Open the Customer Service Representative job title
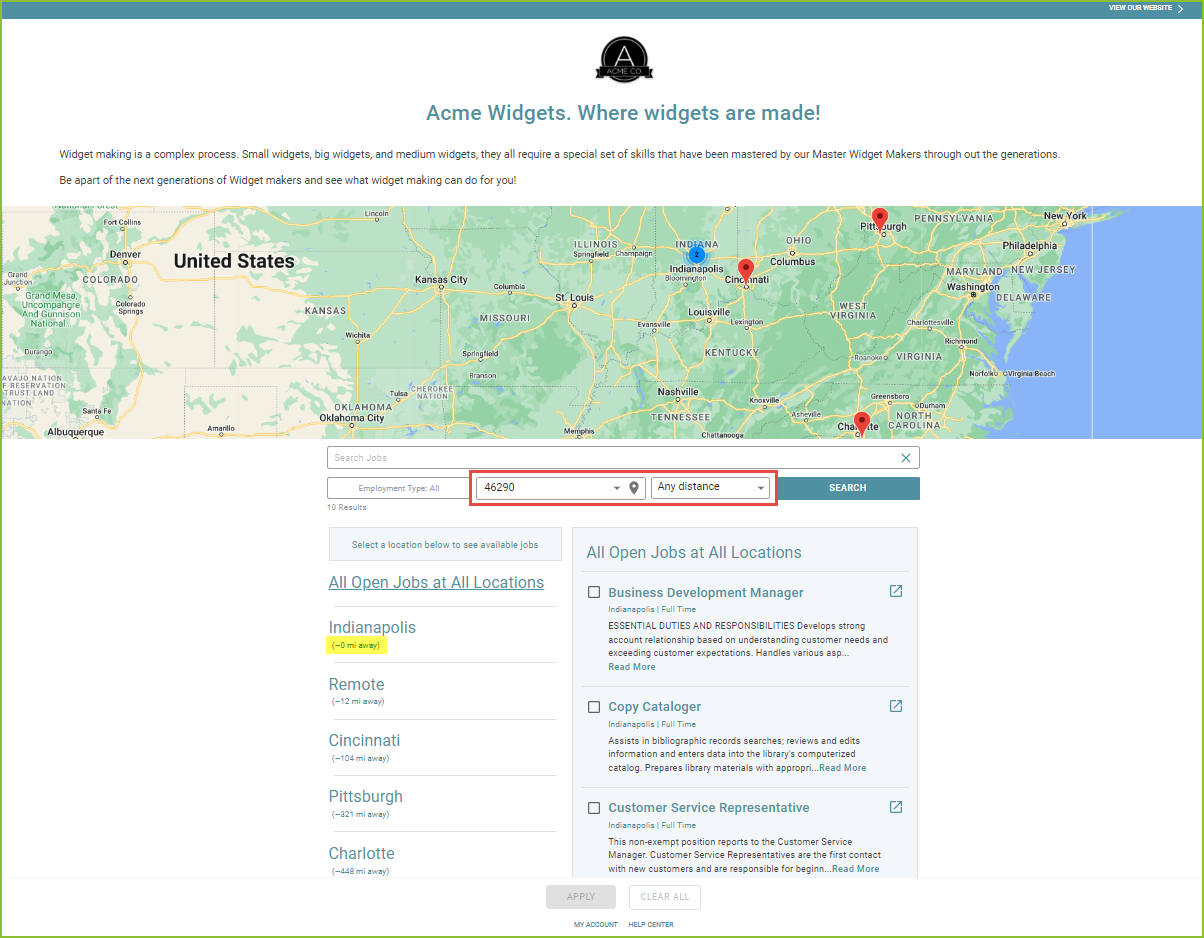1204x938 pixels. pos(709,807)
